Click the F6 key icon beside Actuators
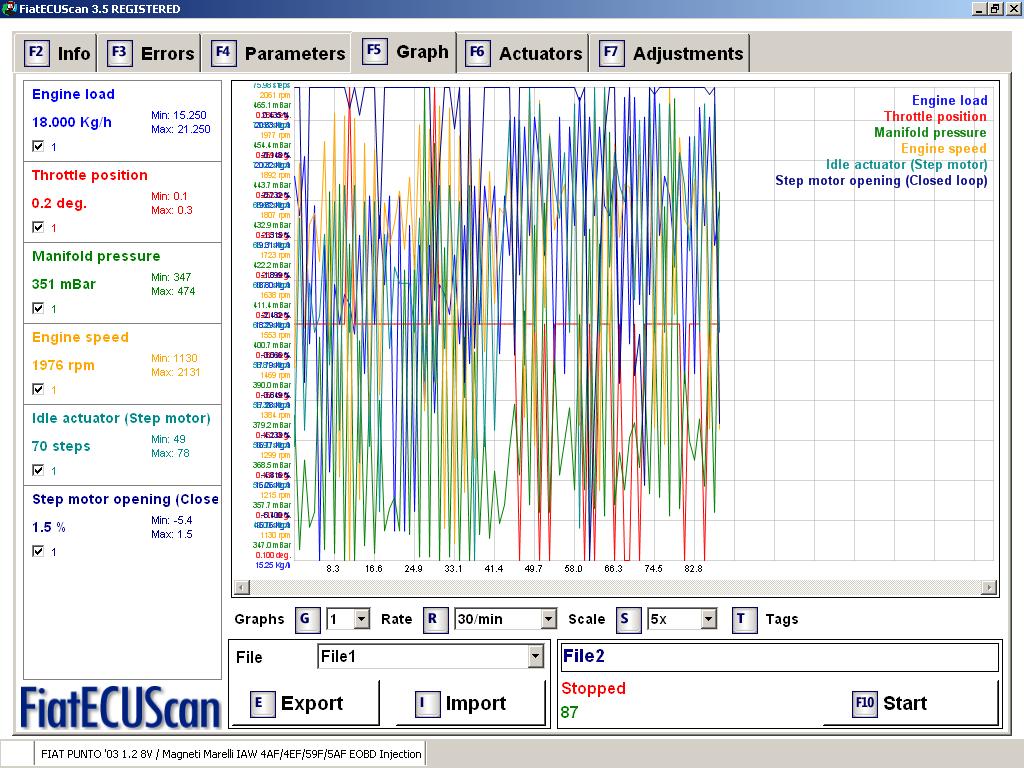This screenshot has height=768, width=1024. [477, 52]
